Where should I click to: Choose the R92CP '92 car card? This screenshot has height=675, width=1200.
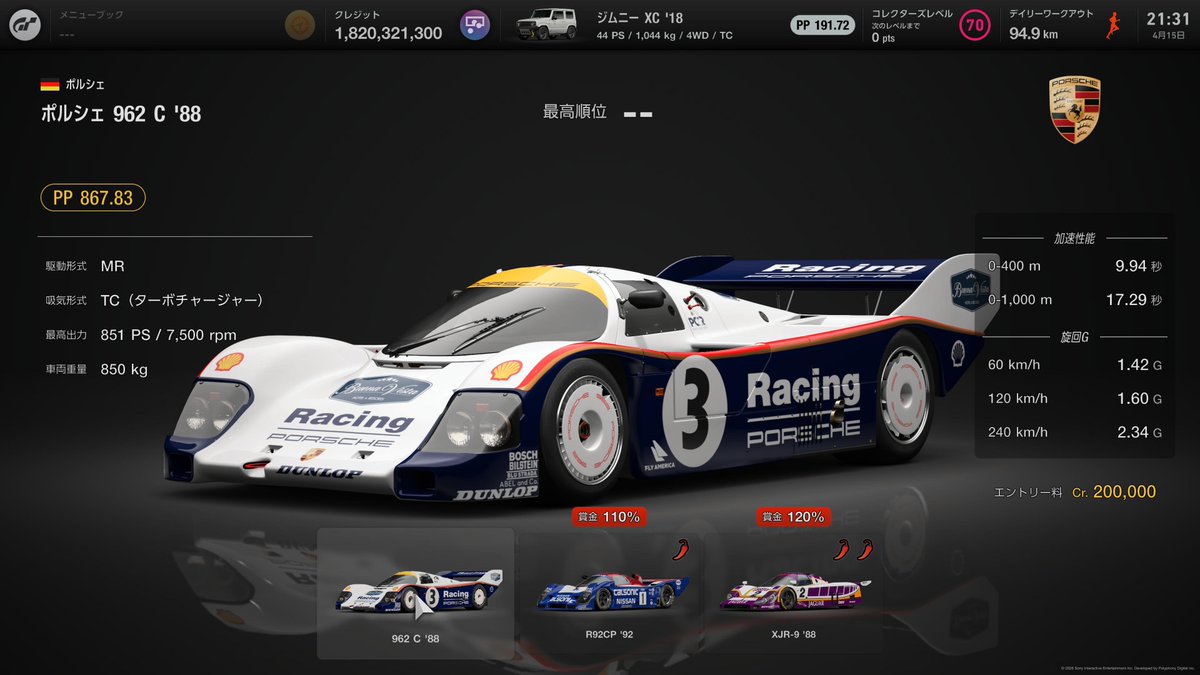click(612, 594)
